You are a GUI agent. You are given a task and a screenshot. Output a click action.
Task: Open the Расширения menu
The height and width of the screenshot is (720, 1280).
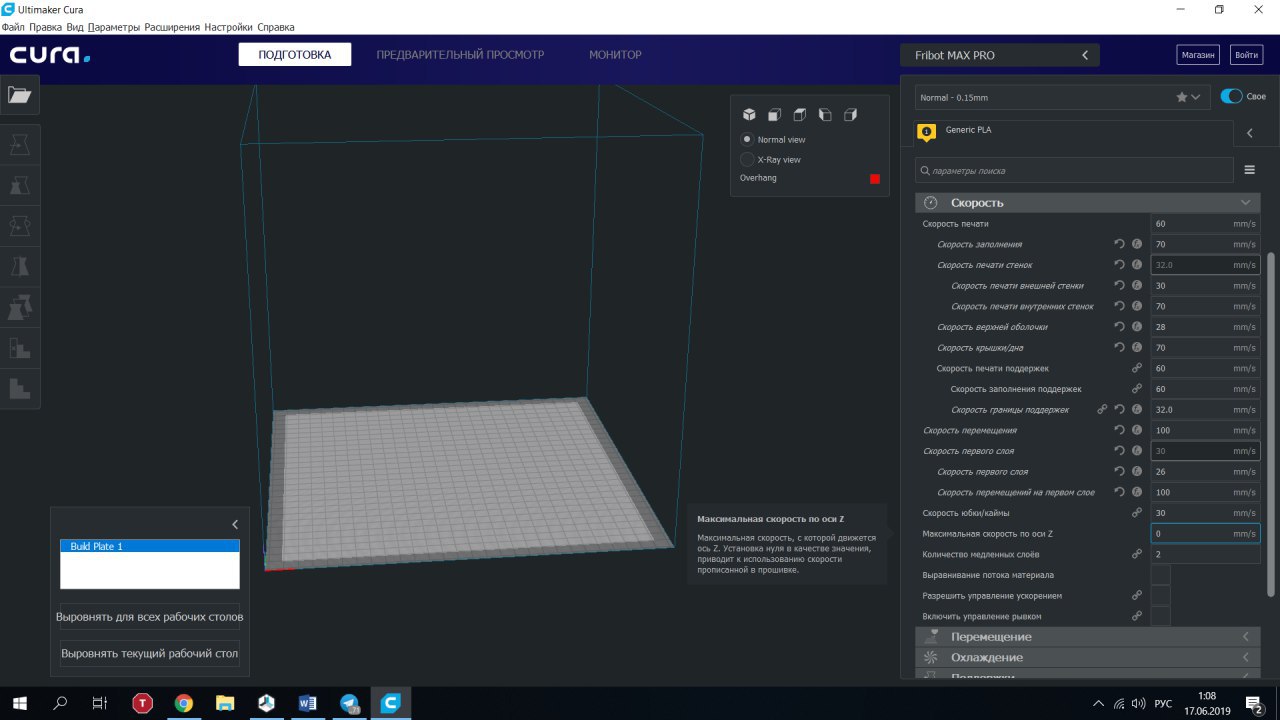(172, 27)
